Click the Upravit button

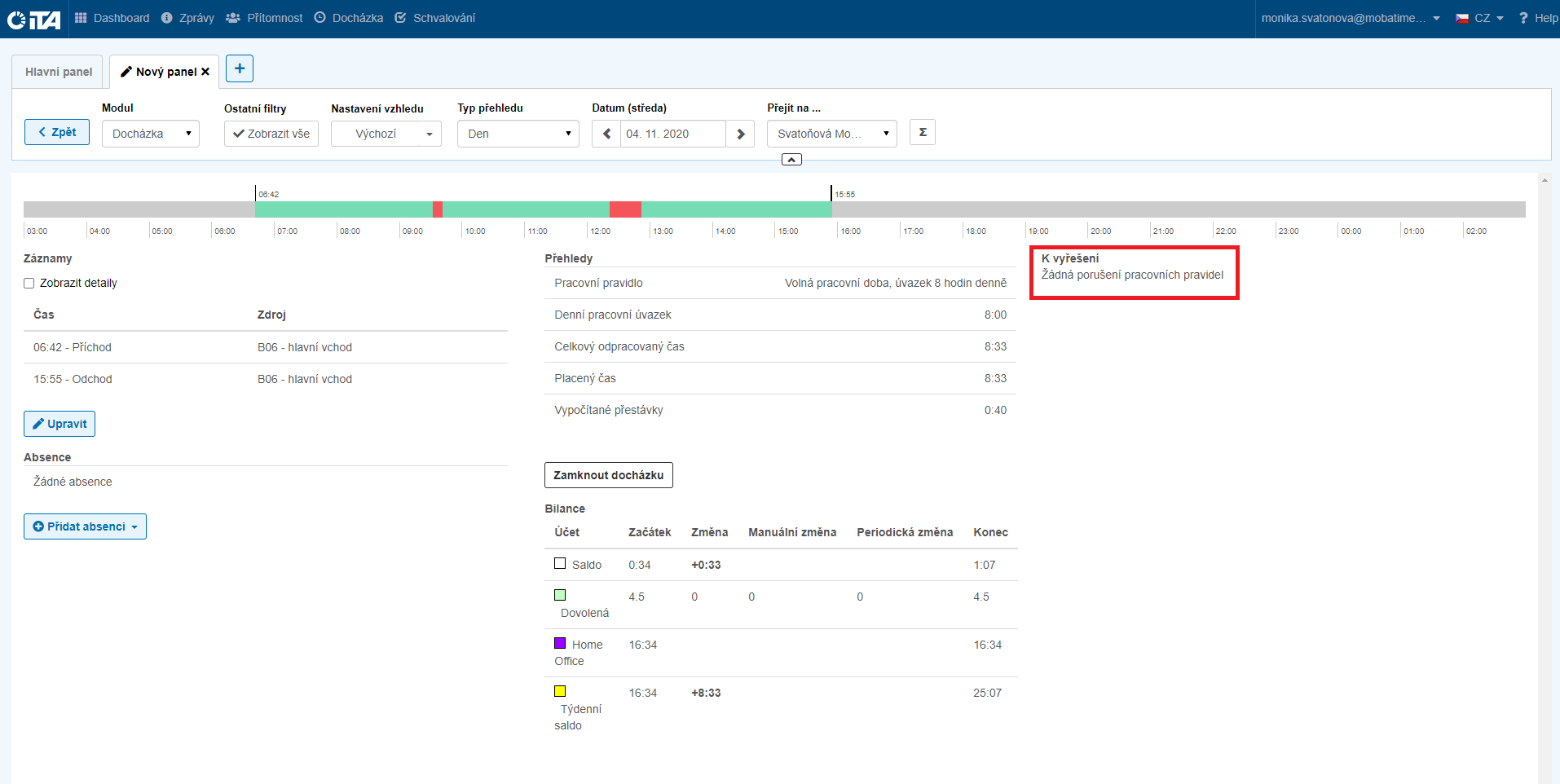click(59, 424)
